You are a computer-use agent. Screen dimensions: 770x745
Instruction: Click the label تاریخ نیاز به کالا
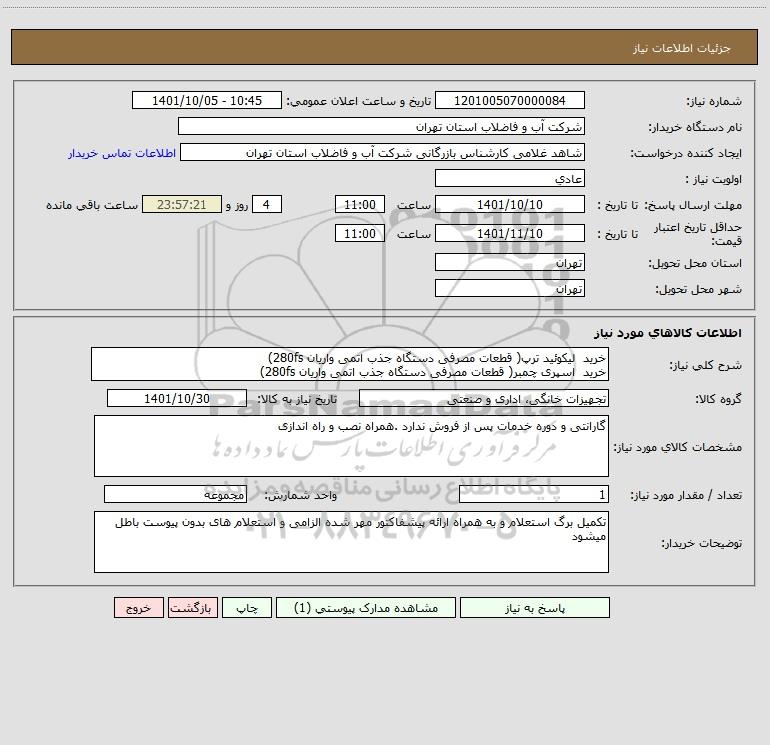(x=298, y=399)
